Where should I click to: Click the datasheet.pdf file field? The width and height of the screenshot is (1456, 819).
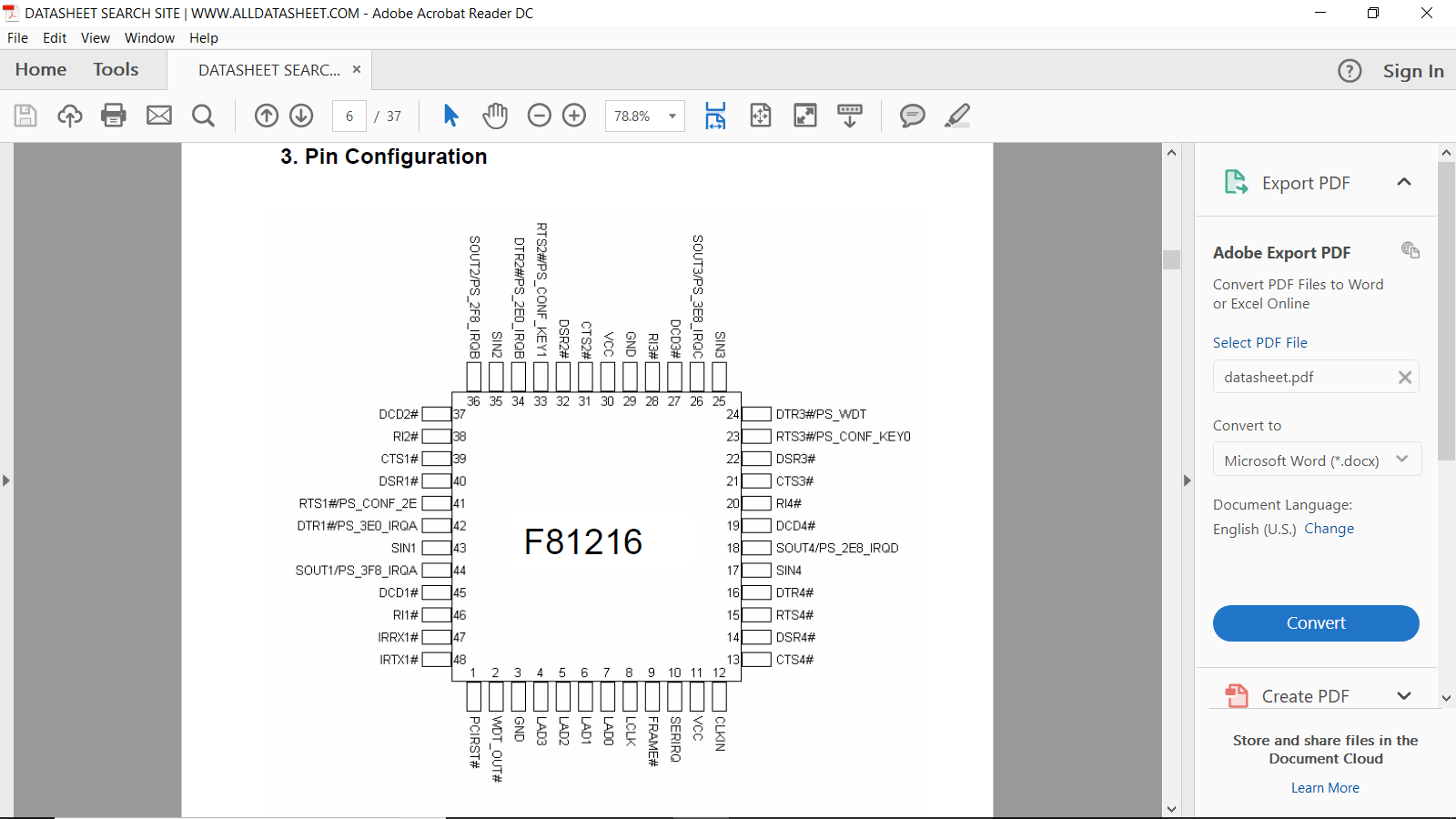coord(1316,377)
